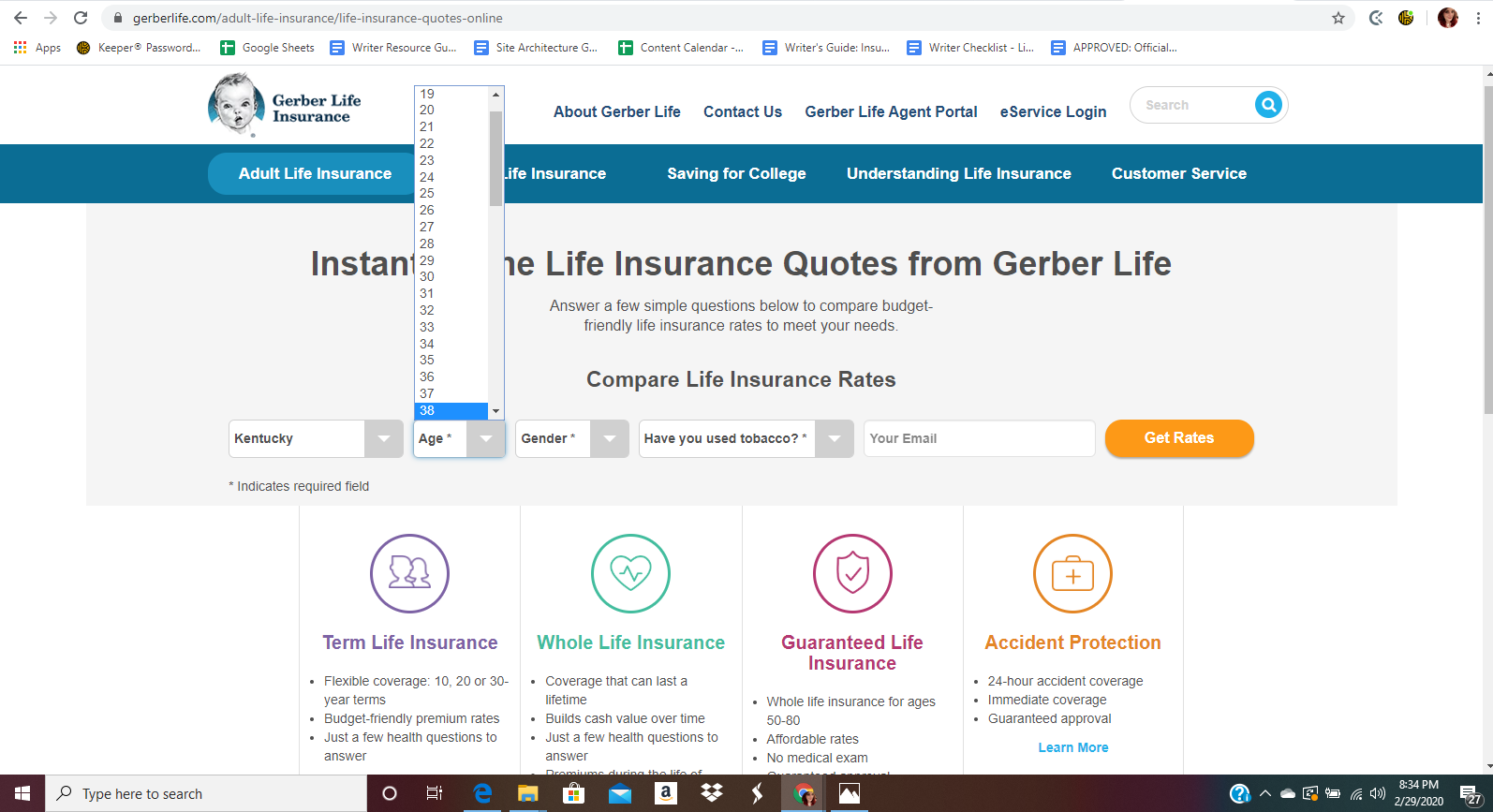Open eService Login link
Viewport: 1493px width, 812px height.
coord(1053,111)
